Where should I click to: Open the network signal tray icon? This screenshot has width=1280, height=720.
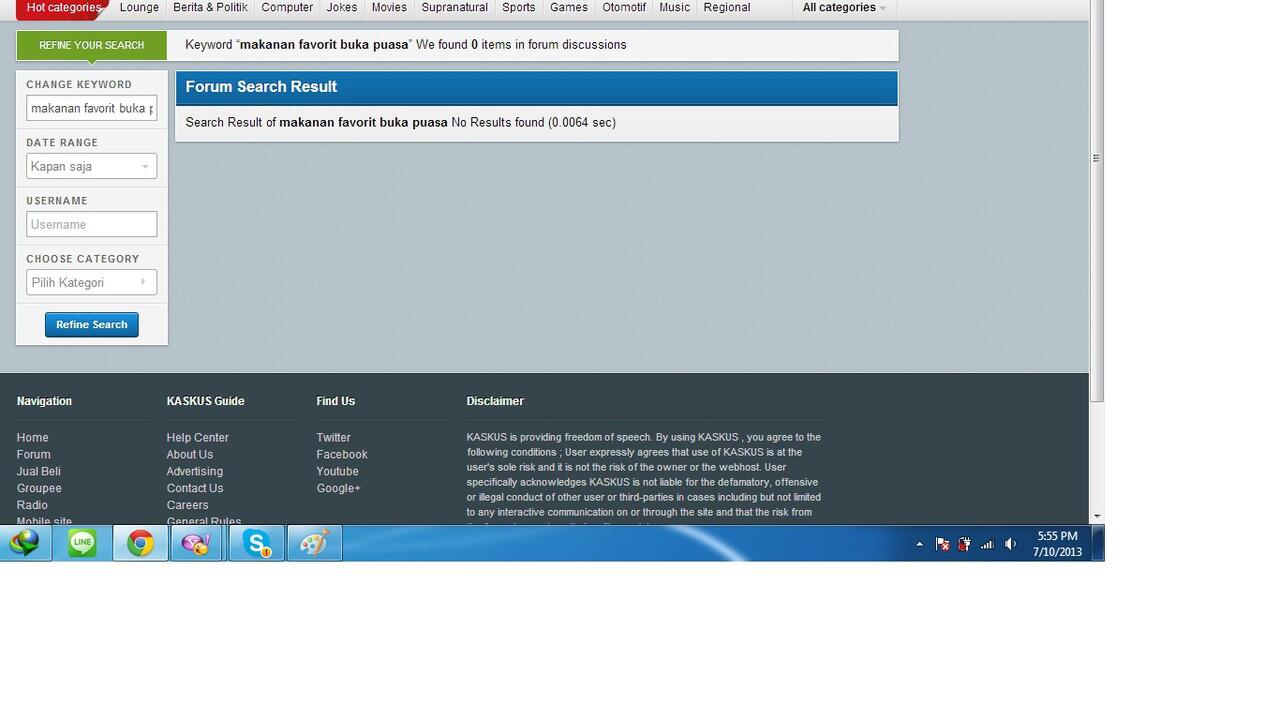[987, 544]
